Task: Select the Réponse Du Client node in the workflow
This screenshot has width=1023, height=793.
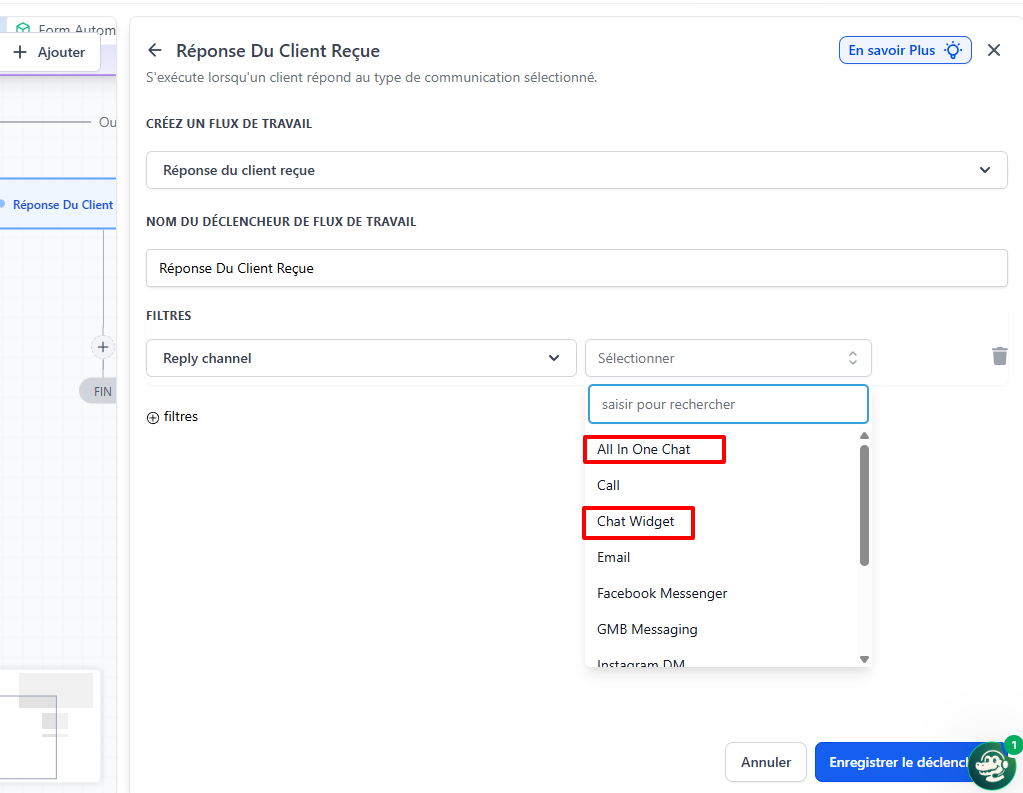Action: [x=58, y=204]
